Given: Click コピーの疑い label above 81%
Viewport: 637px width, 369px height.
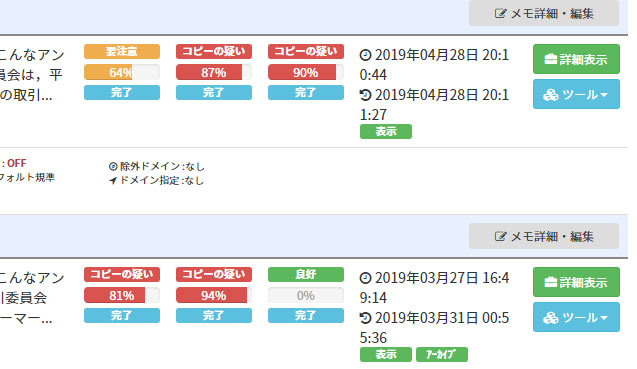Looking at the screenshot, I should (121, 274).
